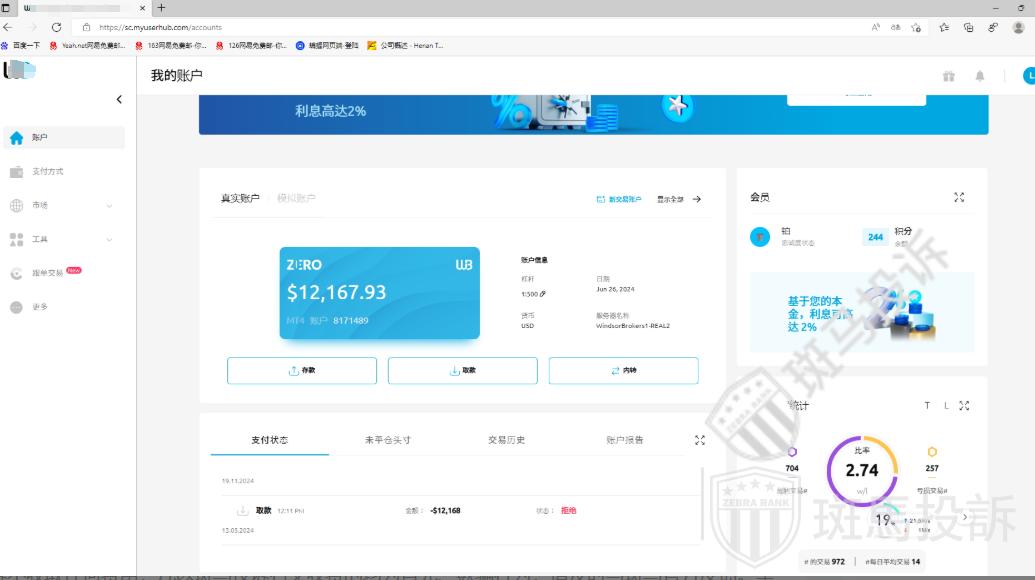Screen dimensions: 1035x580
Task: Click the 新交易账户 link
Action: click(x=619, y=199)
